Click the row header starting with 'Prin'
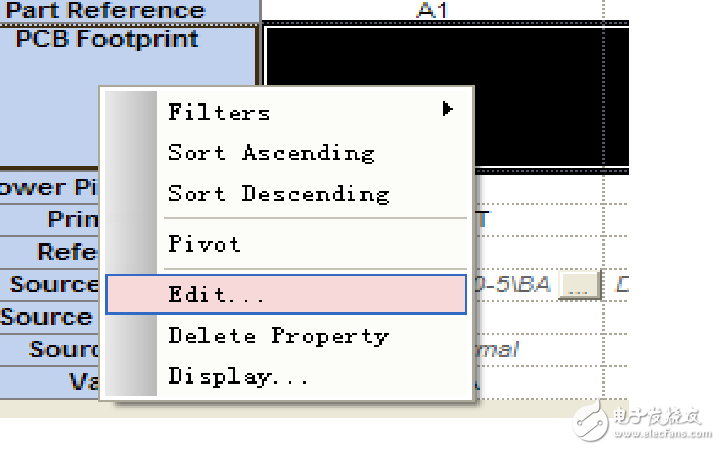720x450 pixels. point(73,219)
